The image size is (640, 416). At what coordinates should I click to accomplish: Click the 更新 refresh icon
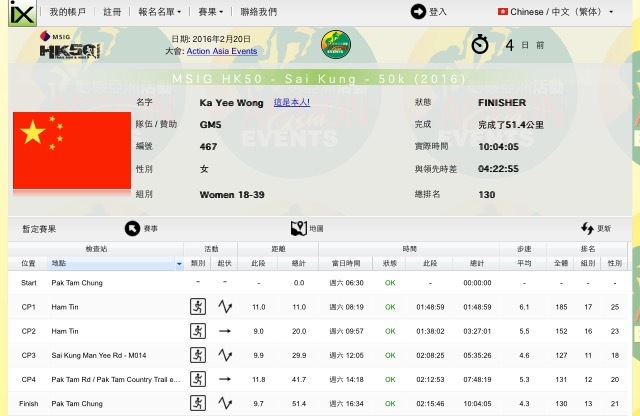588,228
